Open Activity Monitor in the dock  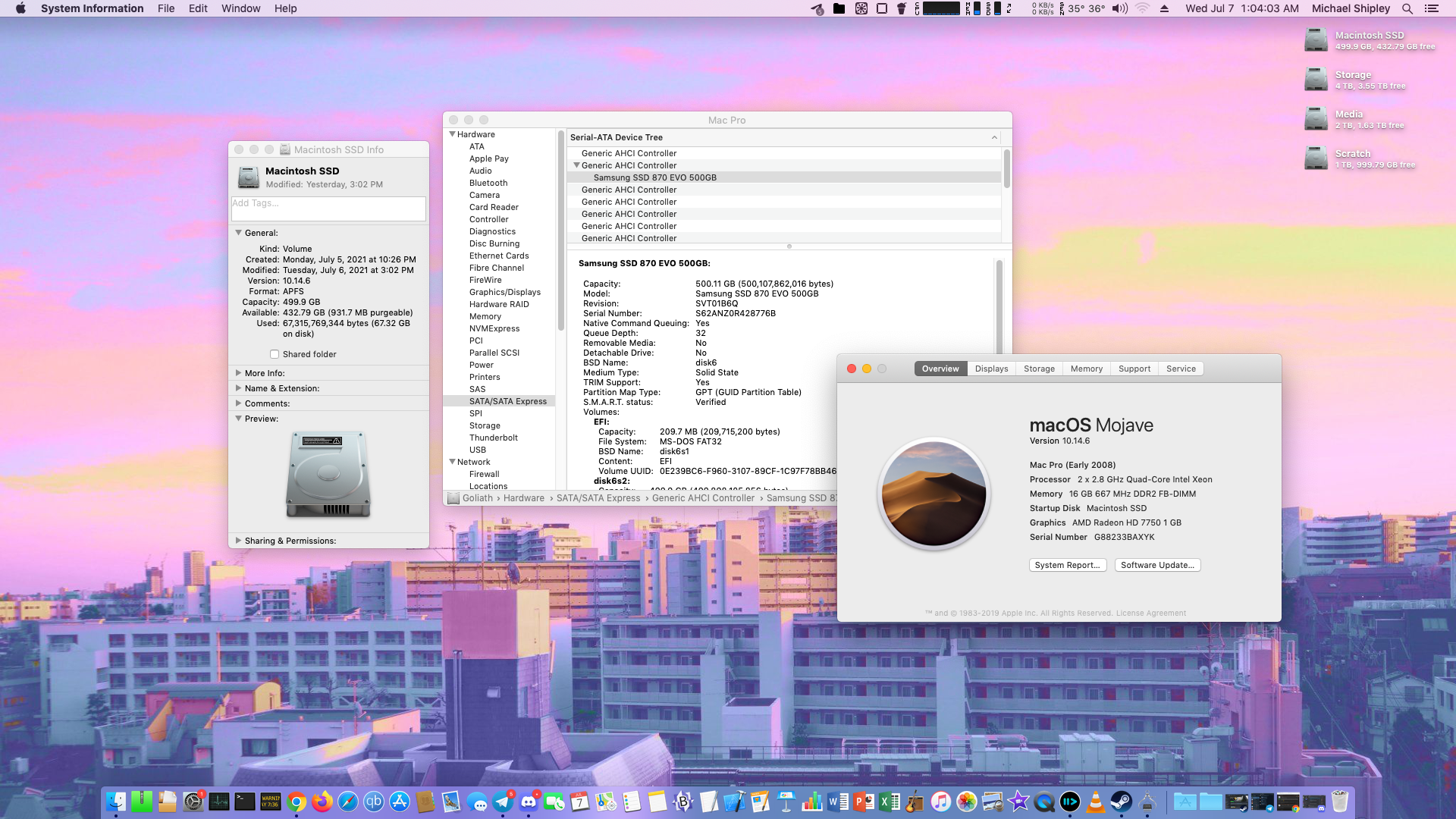[219, 802]
